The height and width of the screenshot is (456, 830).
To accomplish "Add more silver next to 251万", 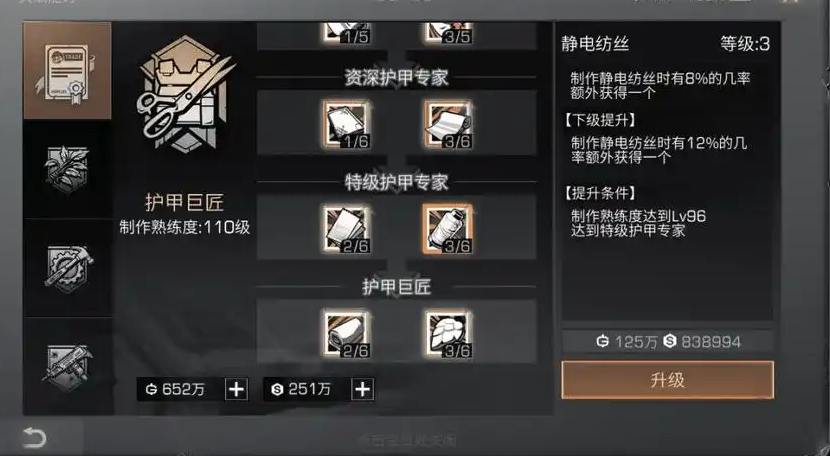I will pos(362,390).
